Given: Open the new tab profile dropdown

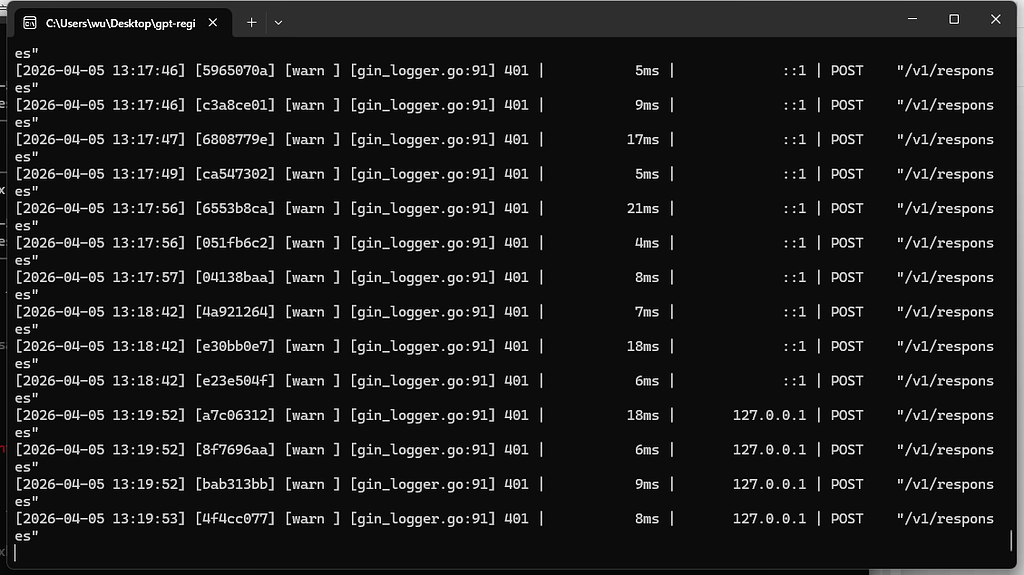Looking at the screenshot, I should (x=278, y=23).
